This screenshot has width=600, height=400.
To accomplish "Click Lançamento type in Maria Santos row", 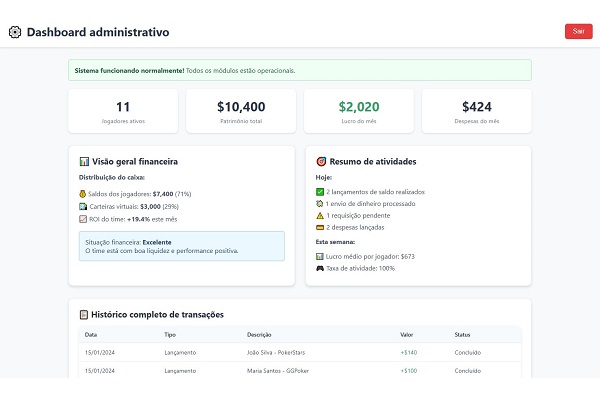I will tap(180, 371).
